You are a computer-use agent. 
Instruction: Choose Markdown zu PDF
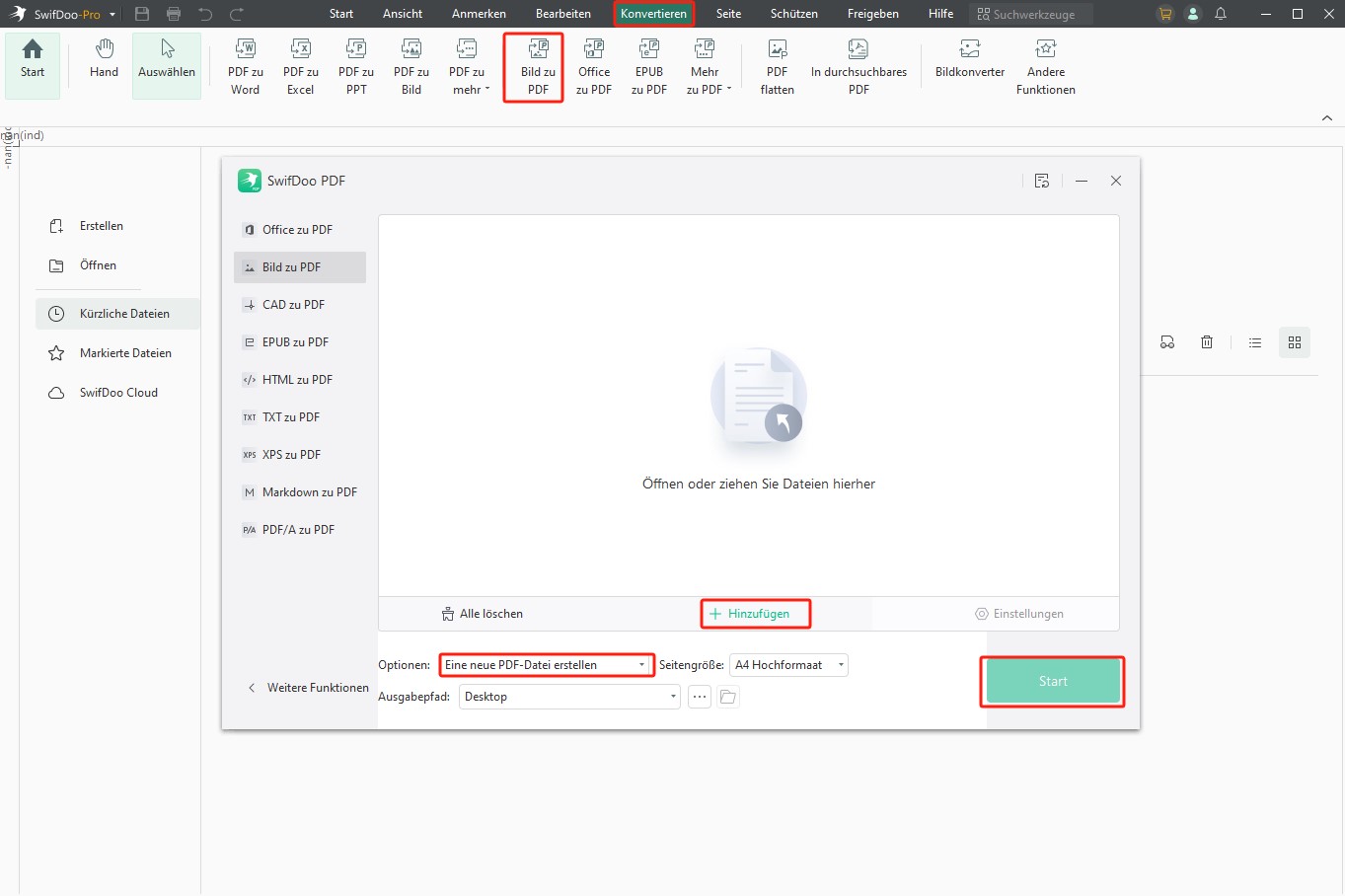[x=300, y=492]
